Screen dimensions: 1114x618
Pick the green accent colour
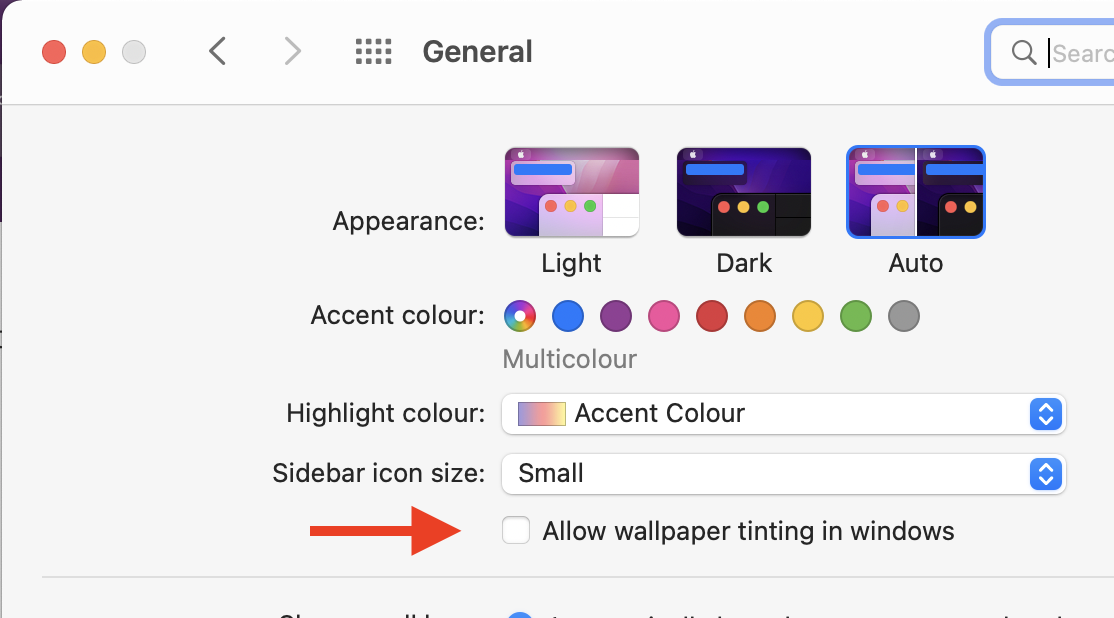[856, 317]
